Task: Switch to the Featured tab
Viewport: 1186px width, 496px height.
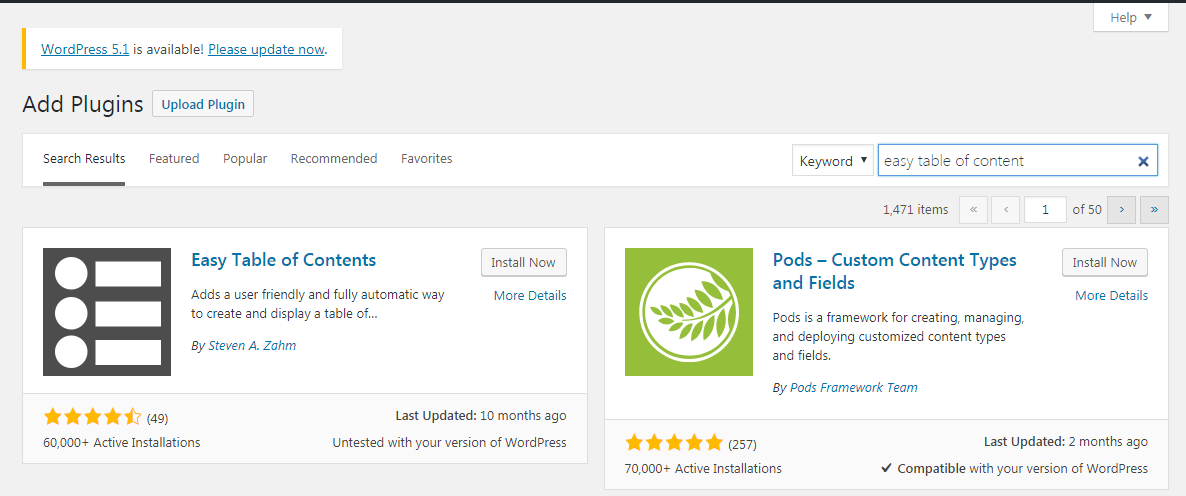Action: [x=174, y=159]
